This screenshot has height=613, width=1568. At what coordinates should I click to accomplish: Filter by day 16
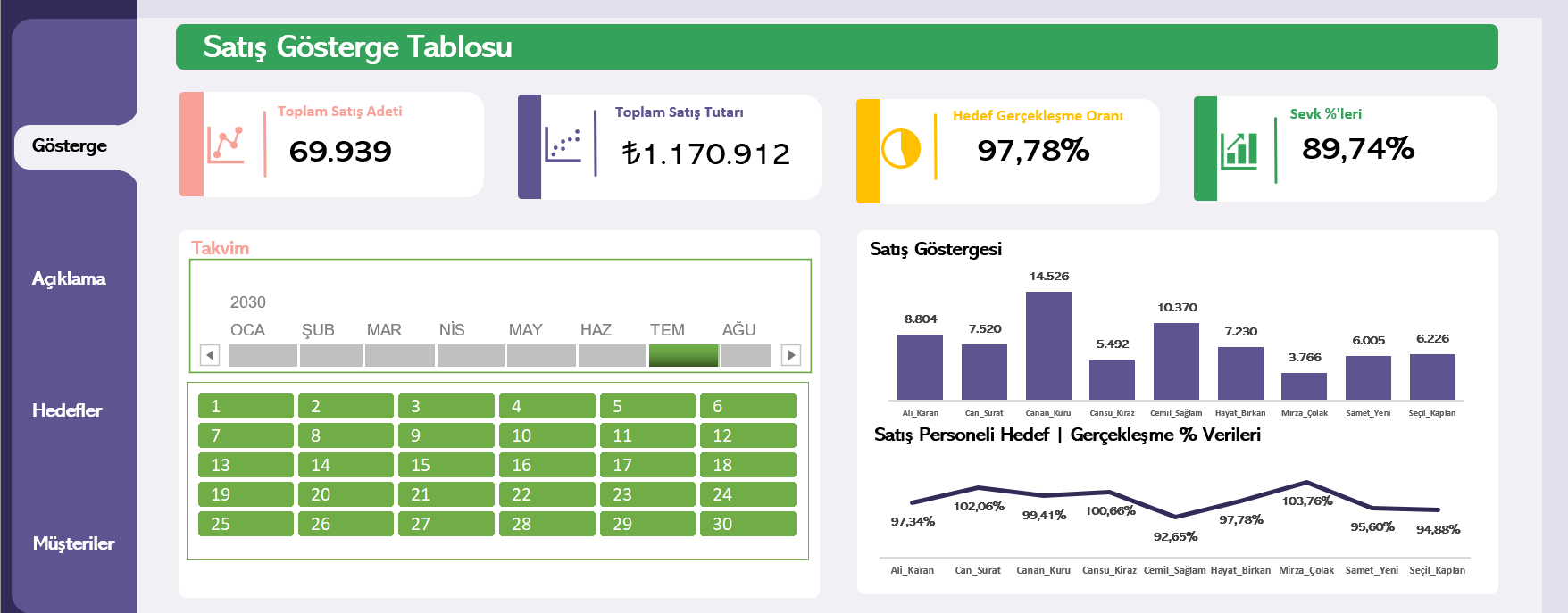click(x=546, y=465)
